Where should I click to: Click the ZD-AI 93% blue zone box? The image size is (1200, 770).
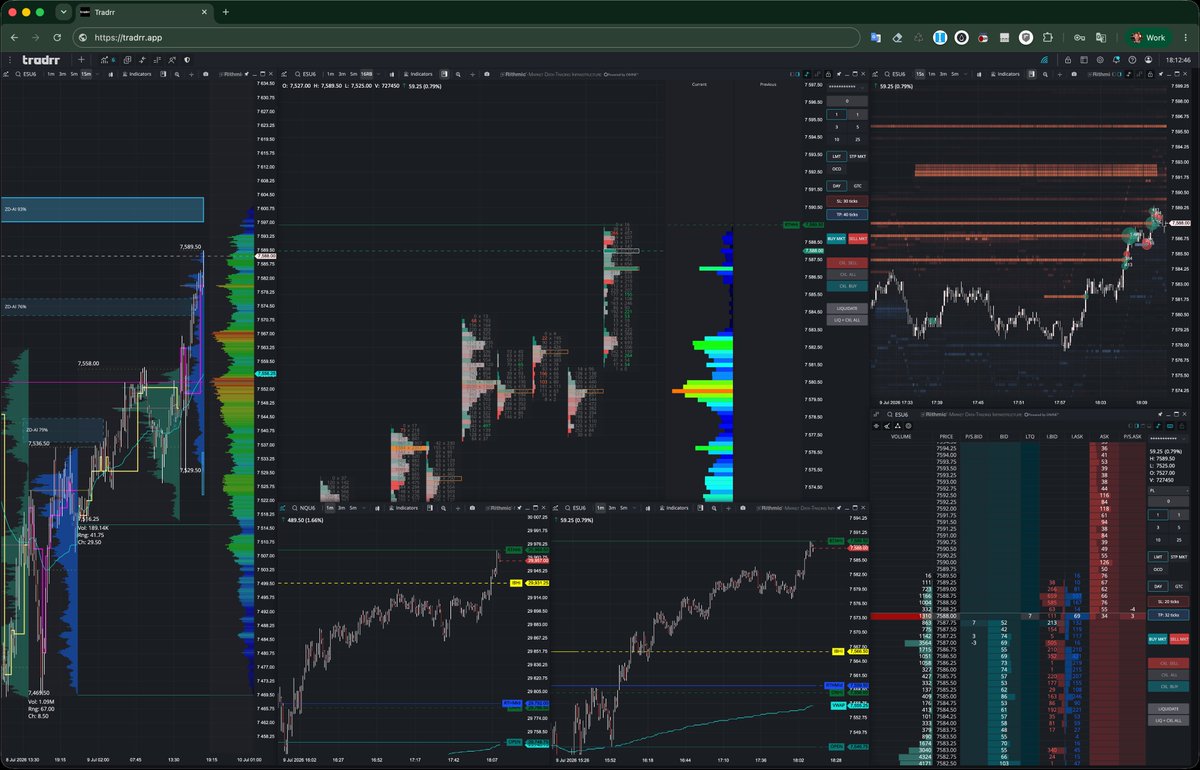(102, 209)
